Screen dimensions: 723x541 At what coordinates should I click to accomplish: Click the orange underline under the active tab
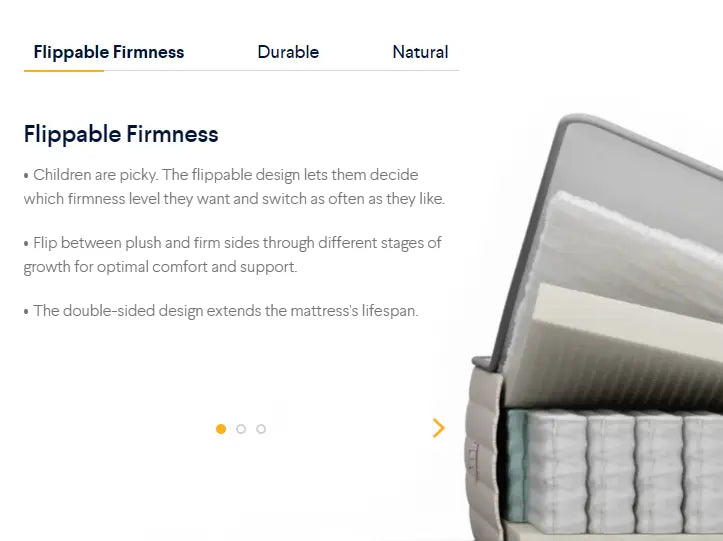point(64,71)
